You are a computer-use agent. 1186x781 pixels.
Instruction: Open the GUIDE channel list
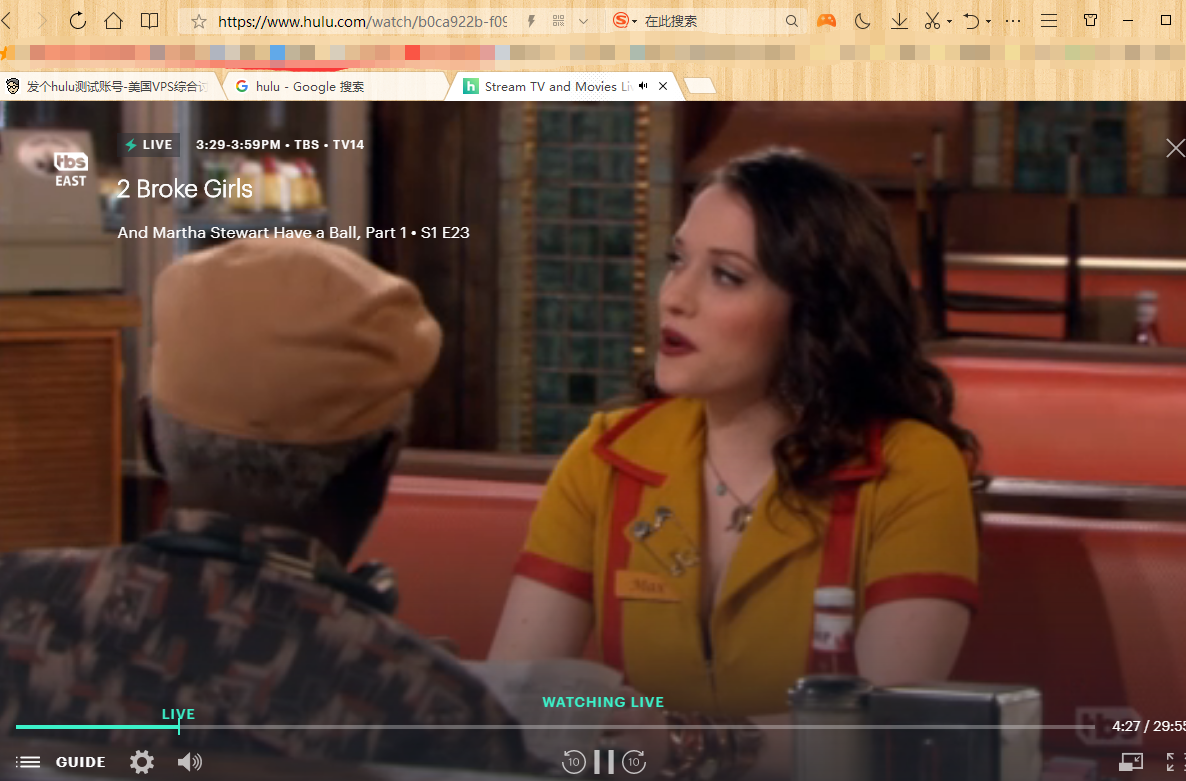(80, 762)
